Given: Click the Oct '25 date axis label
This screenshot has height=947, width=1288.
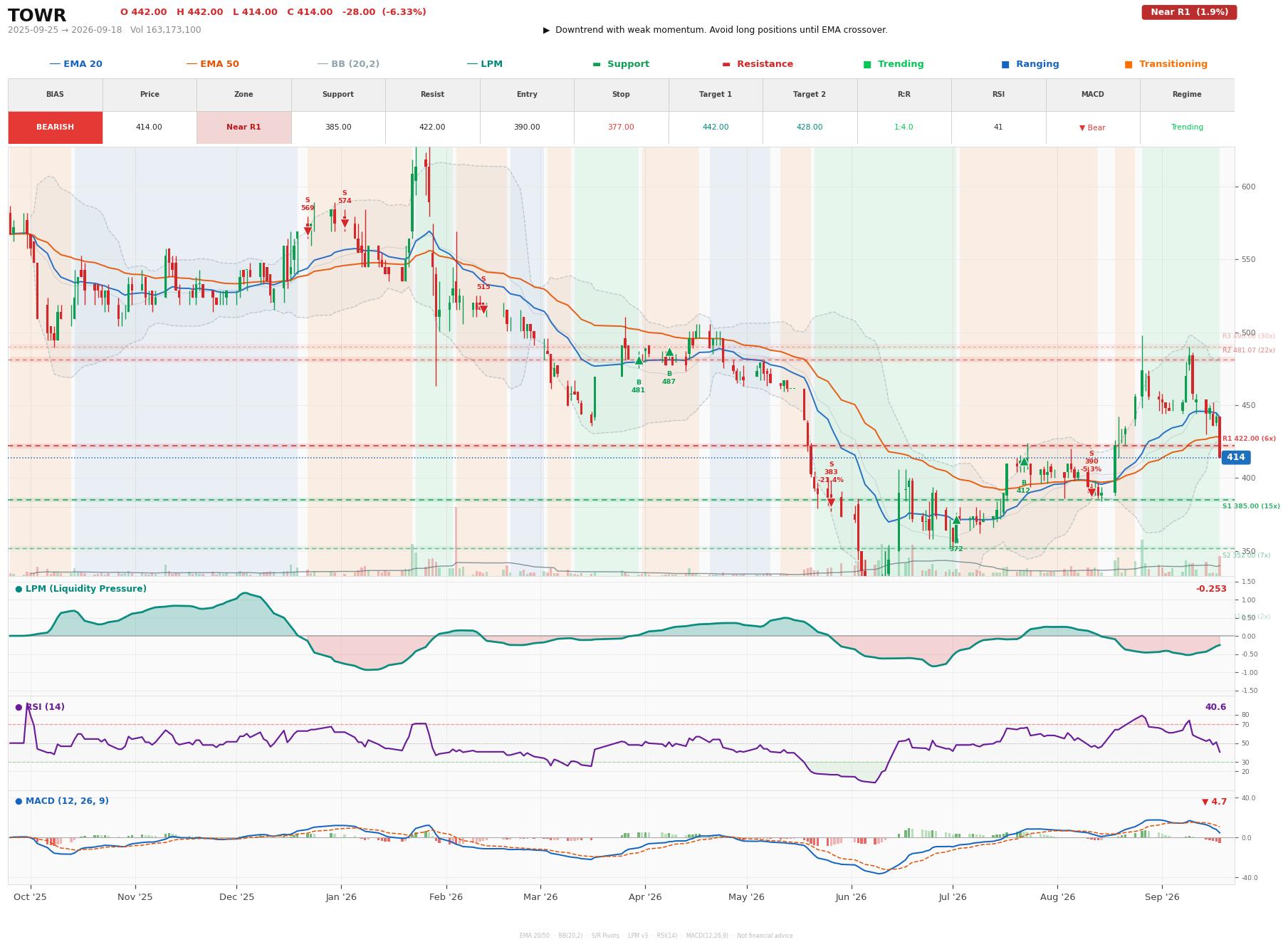Looking at the screenshot, I should coord(30,897).
